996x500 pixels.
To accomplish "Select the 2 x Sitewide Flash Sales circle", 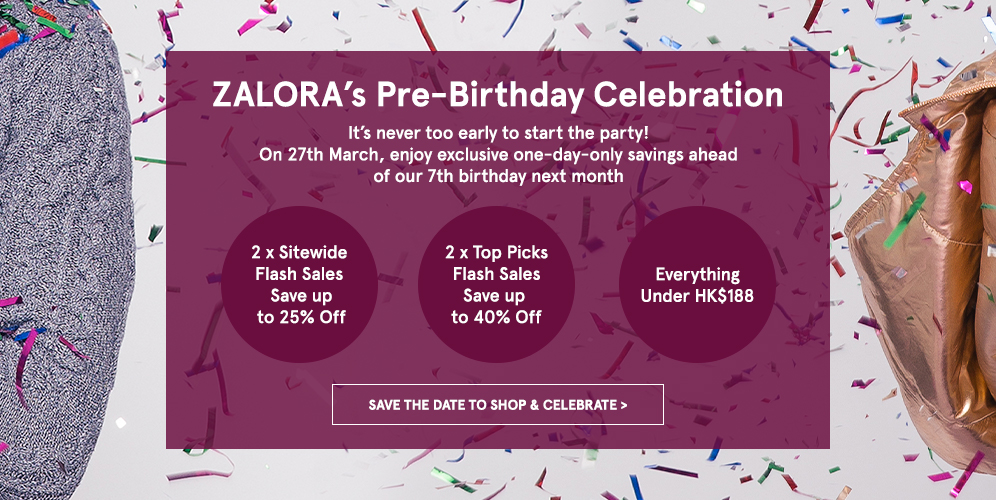I will [299, 284].
